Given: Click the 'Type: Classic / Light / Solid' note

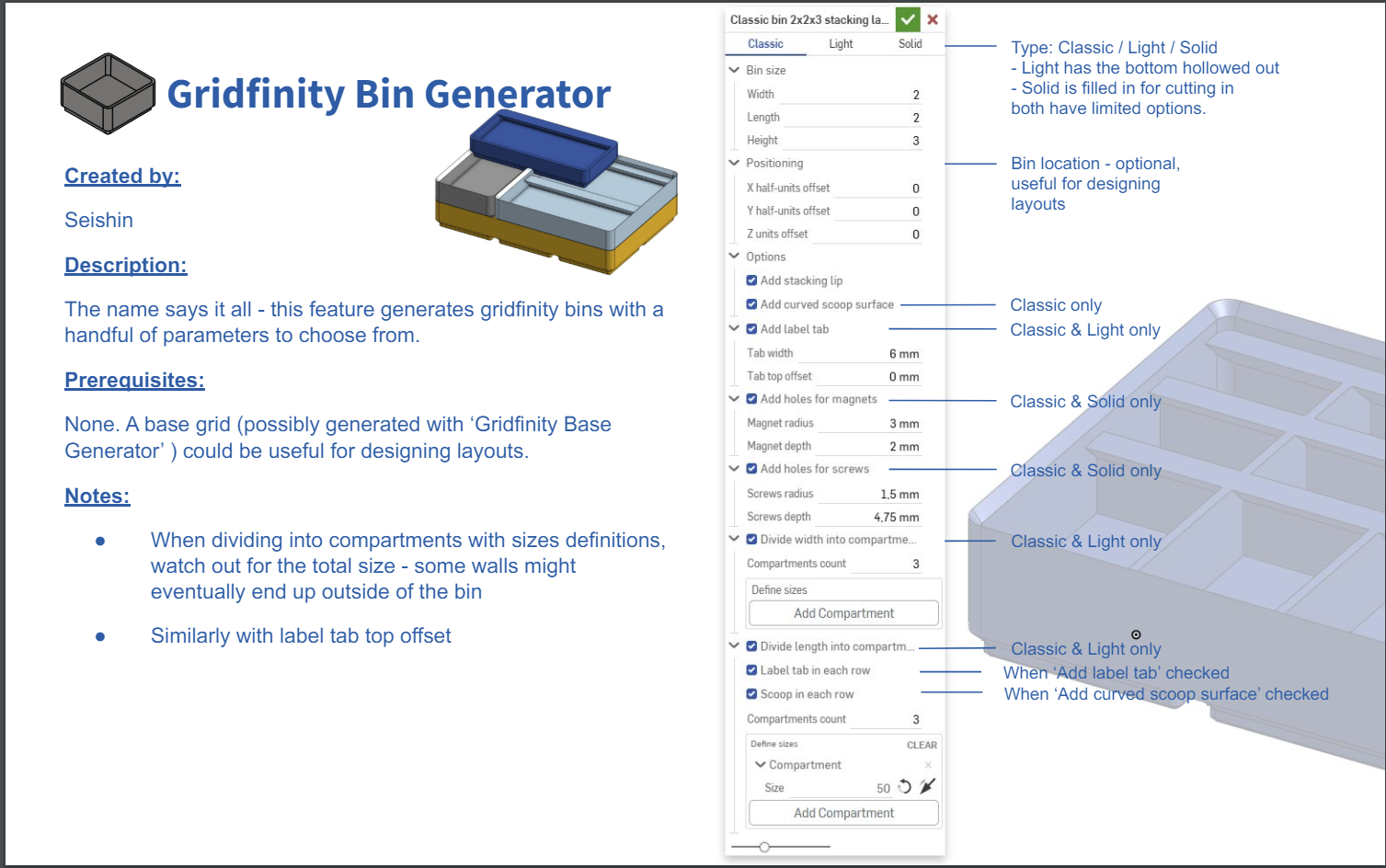Looking at the screenshot, I should [1114, 48].
